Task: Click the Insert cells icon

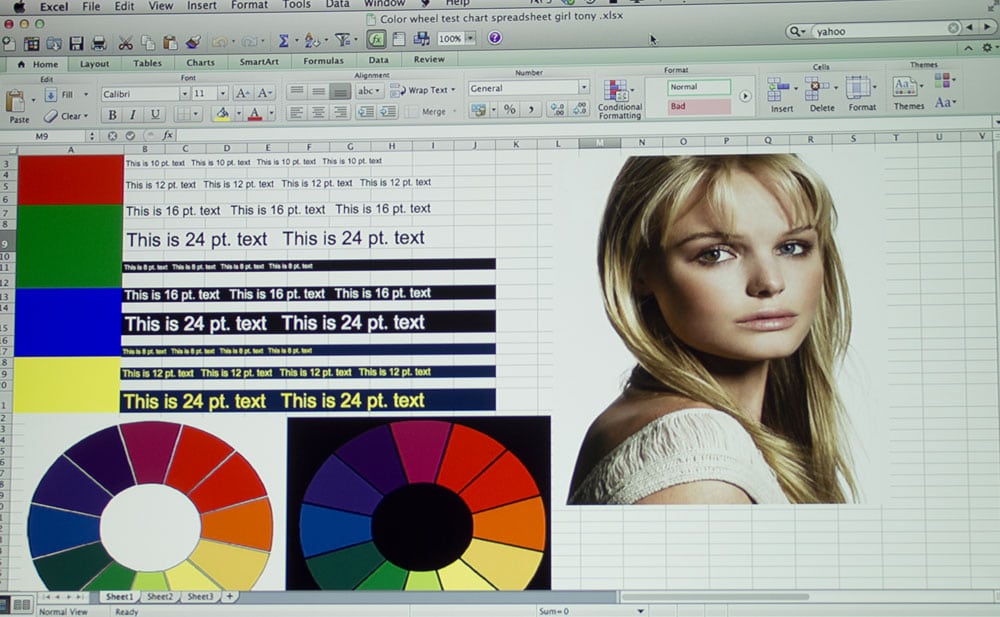Action: [781, 94]
